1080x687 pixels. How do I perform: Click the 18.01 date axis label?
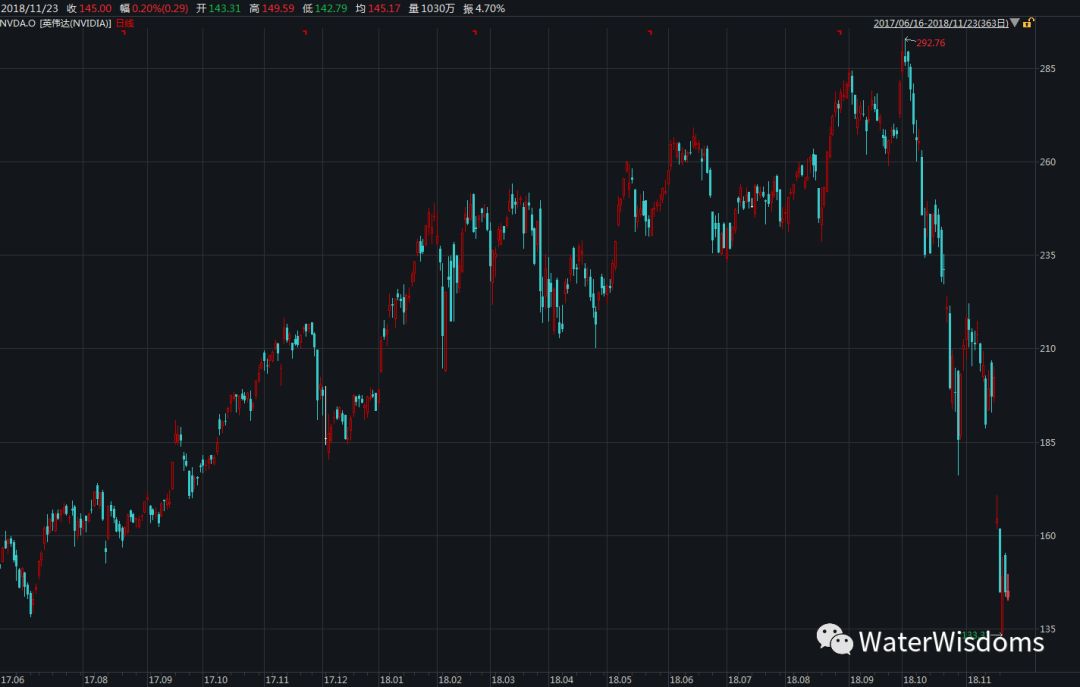[391, 680]
